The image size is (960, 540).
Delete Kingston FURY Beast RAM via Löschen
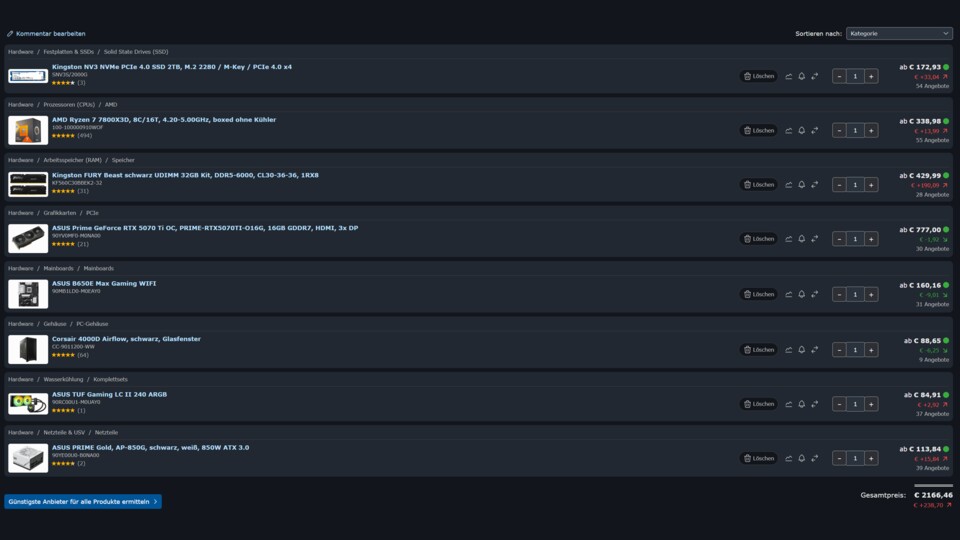759,185
